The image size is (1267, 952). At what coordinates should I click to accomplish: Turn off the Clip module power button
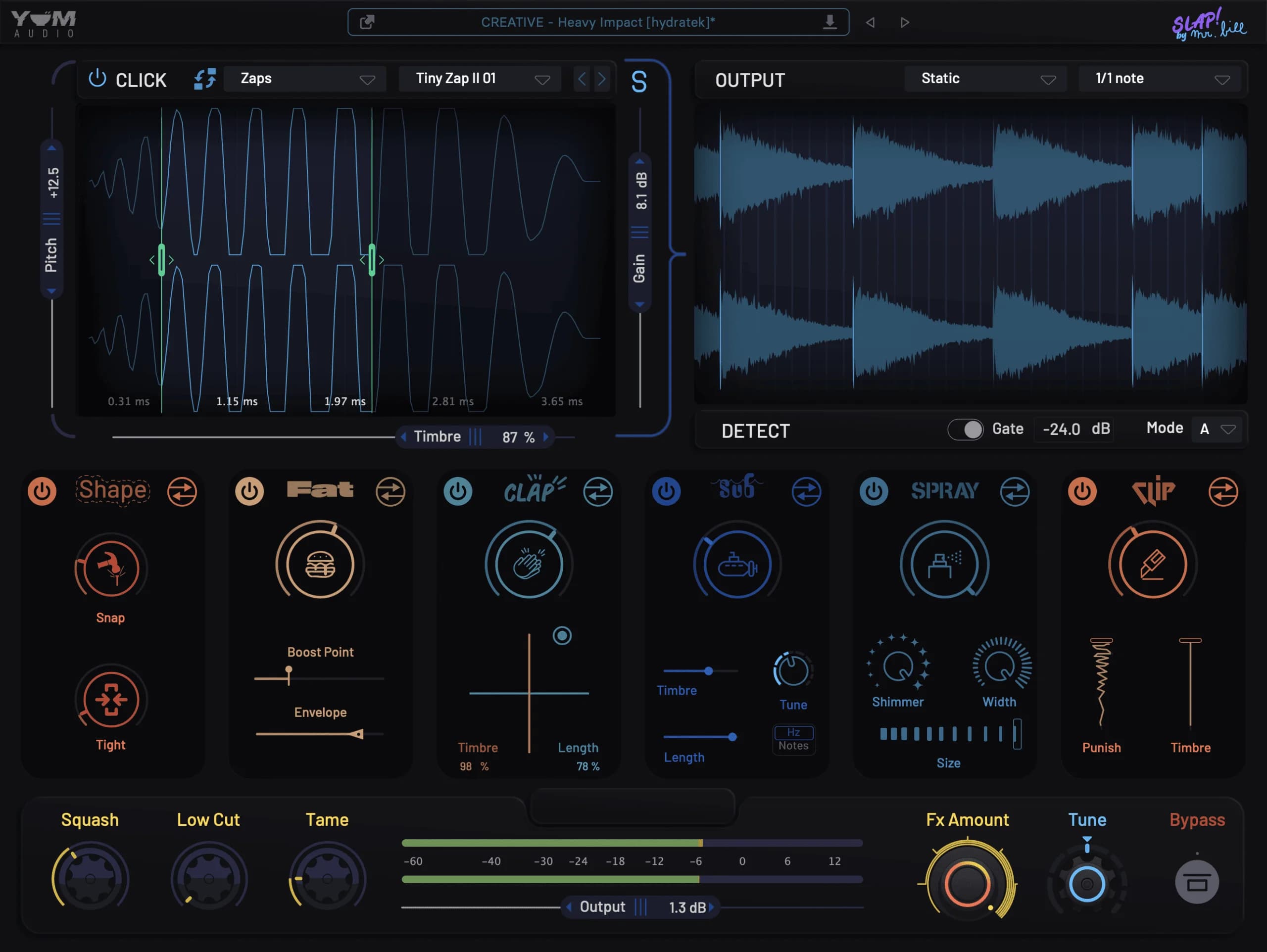(x=1082, y=491)
